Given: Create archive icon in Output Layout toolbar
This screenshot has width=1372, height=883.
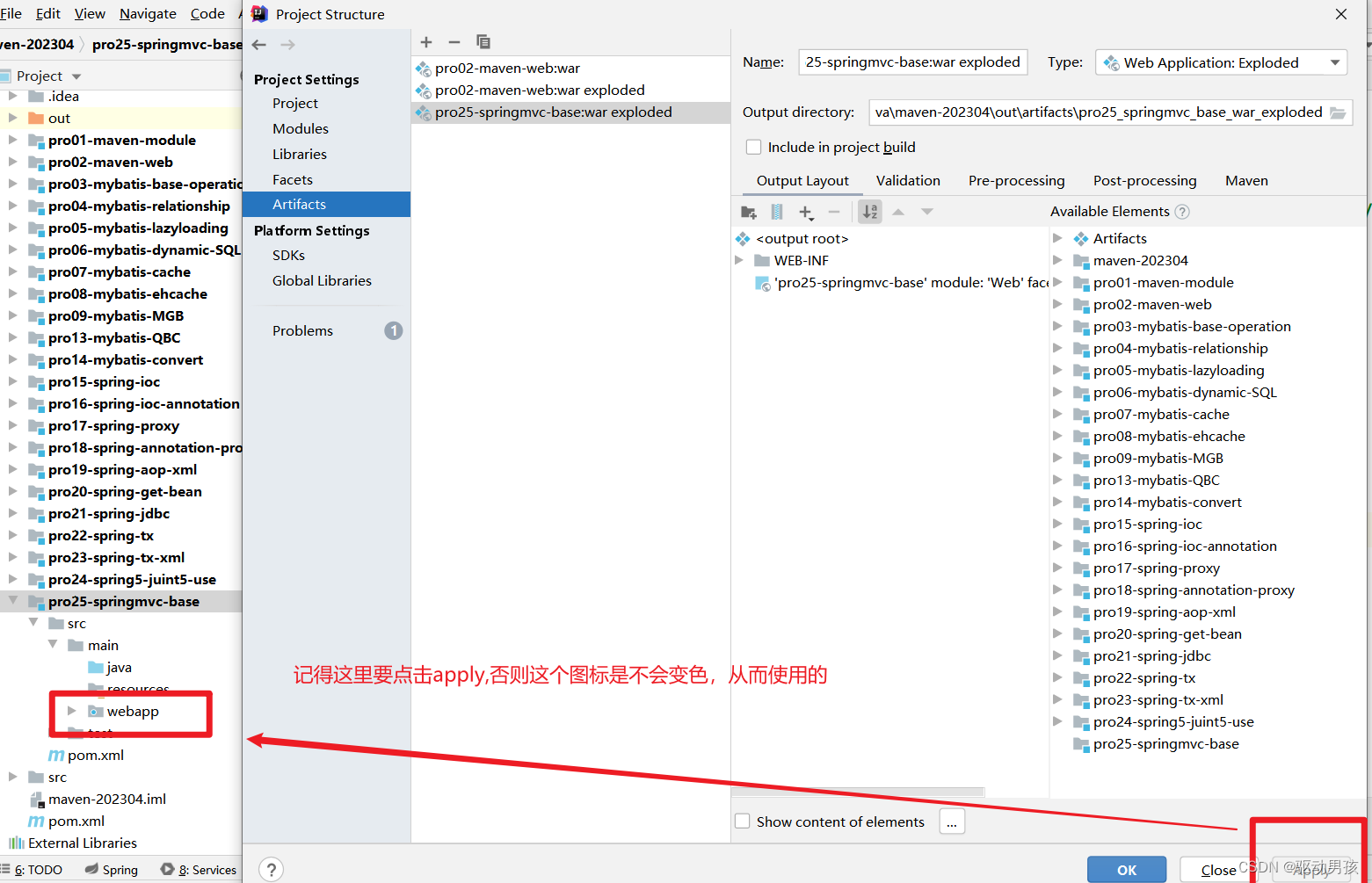Looking at the screenshot, I should pyautogui.click(x=777, y=212).
